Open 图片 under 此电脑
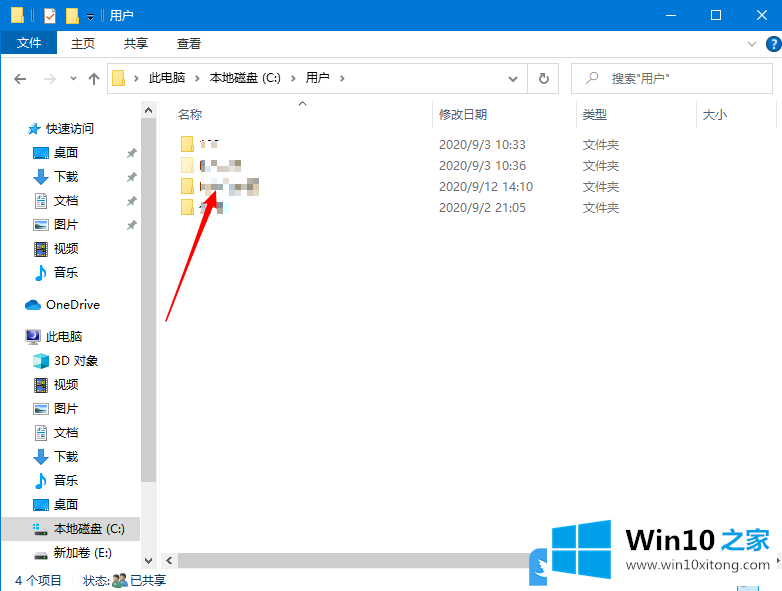 tap(66, 408)
